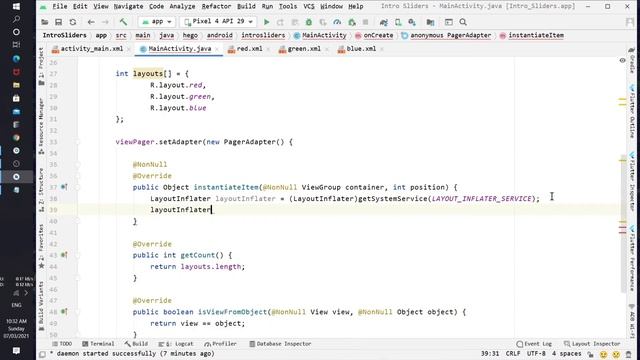Open the Refactor menu
The image size is (640, 360).
coord(216,7)
